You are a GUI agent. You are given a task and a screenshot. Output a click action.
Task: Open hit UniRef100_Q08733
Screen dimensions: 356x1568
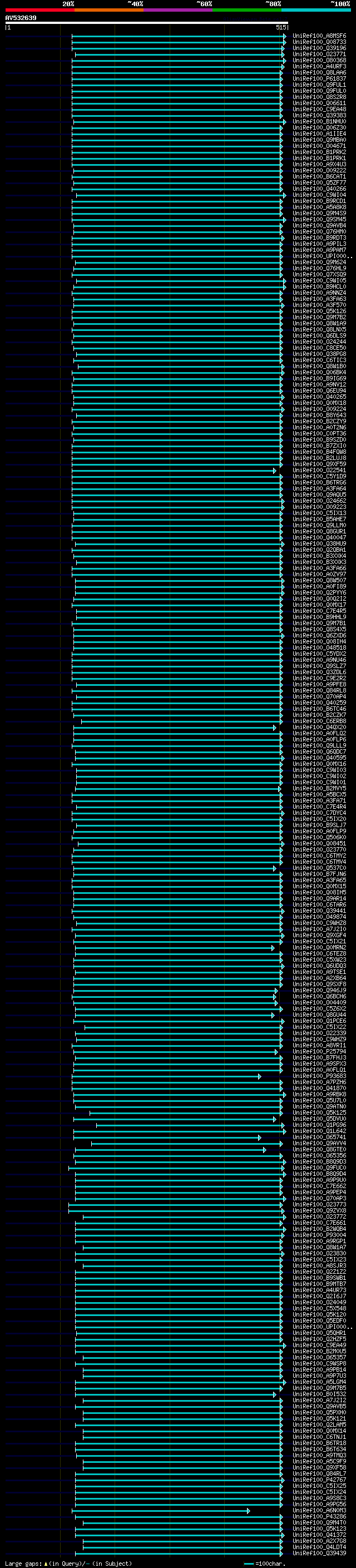[x=319, y=42]
